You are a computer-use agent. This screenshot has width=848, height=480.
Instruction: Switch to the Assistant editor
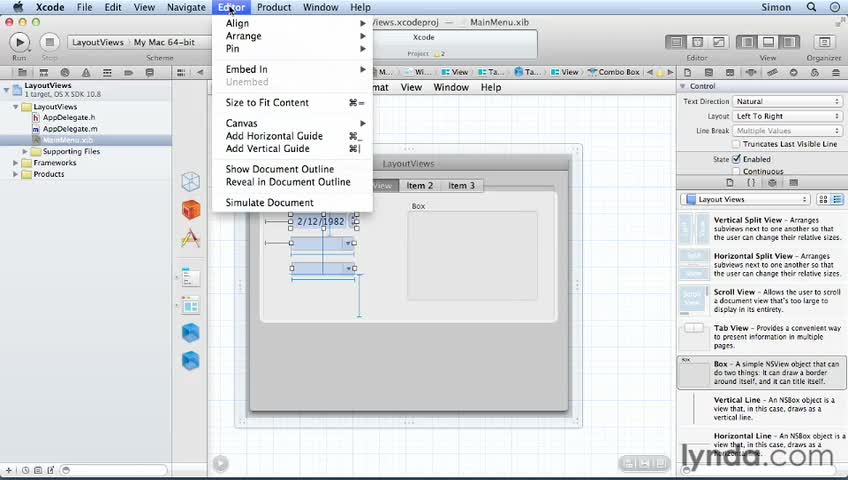697,42
